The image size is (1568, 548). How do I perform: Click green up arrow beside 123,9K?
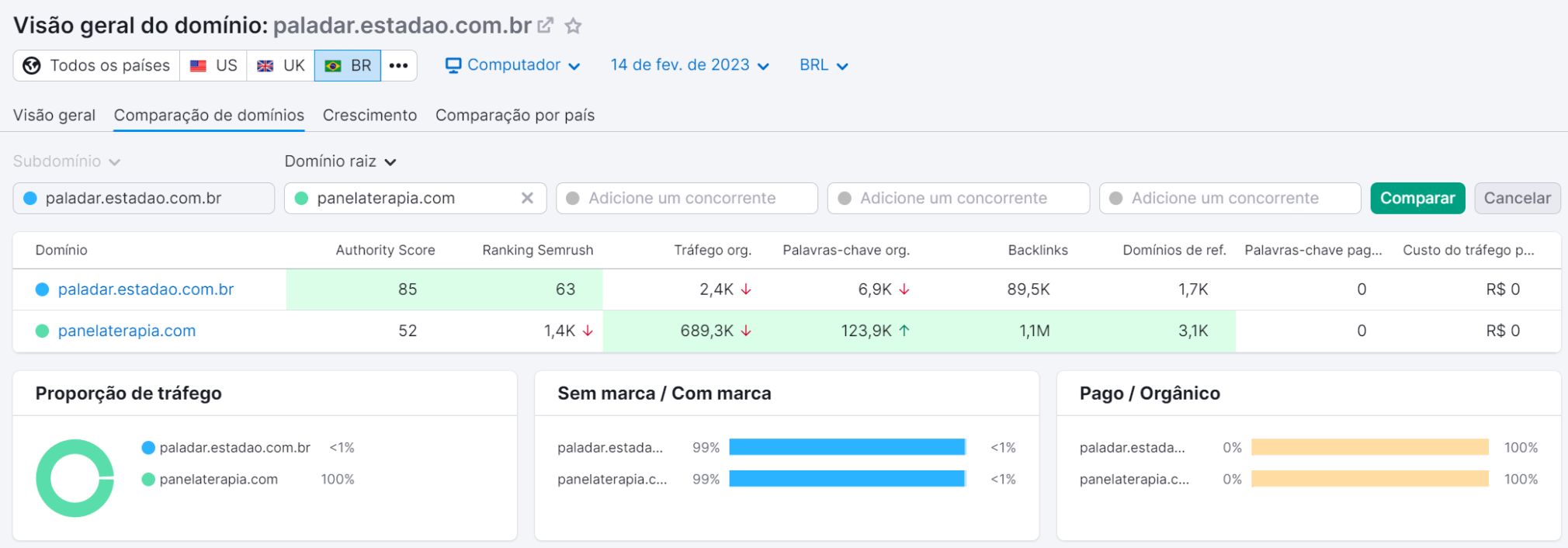click(904, 331)
